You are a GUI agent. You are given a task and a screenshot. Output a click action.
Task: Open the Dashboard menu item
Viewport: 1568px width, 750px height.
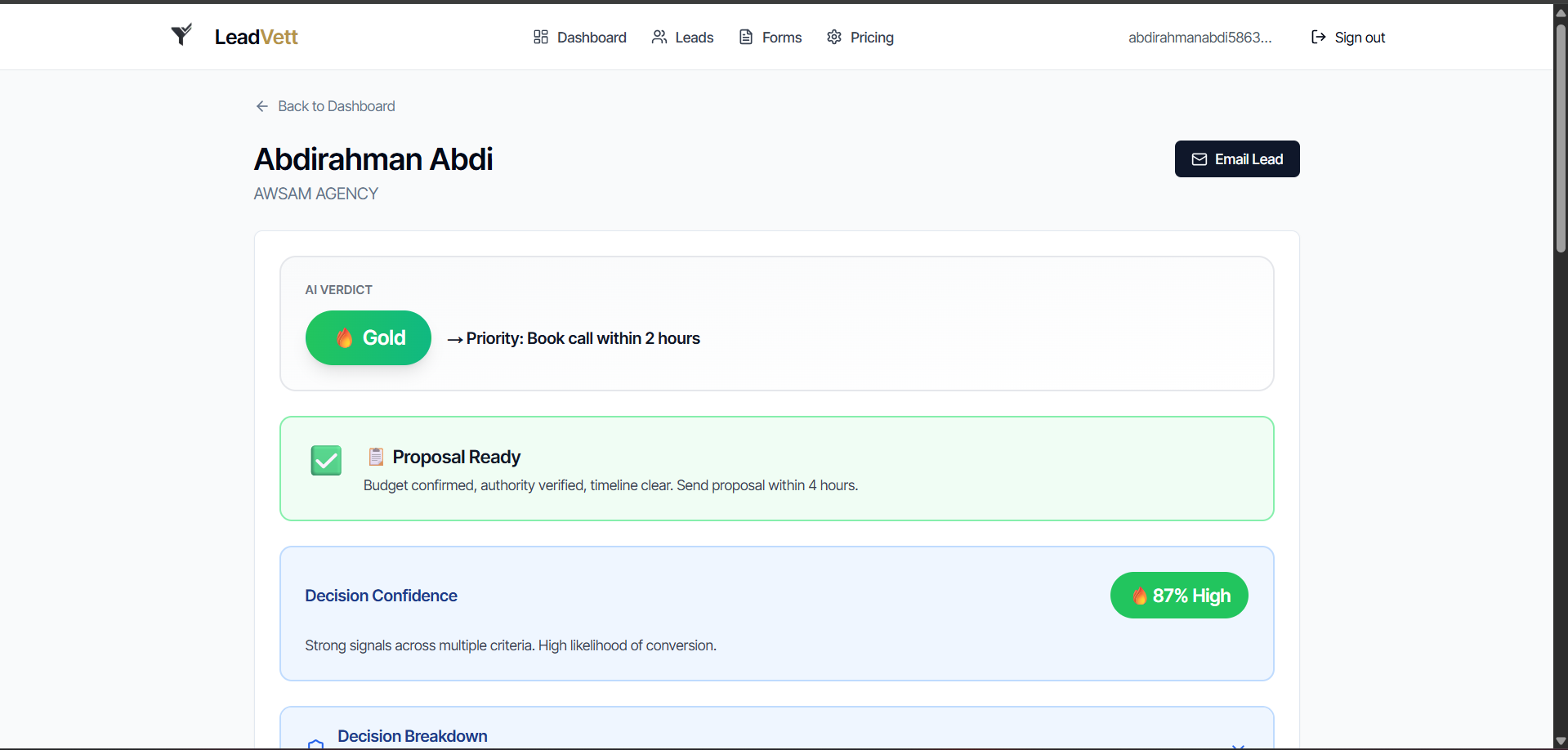(591, 37)
